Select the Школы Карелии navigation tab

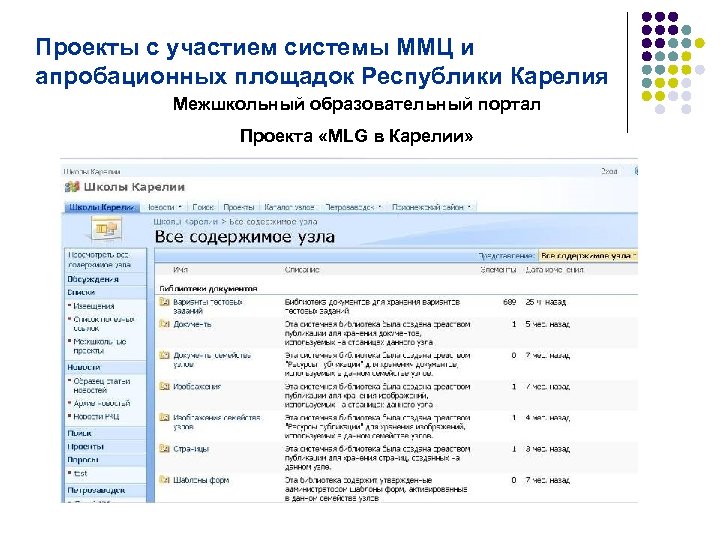click(x=101, y=207)
